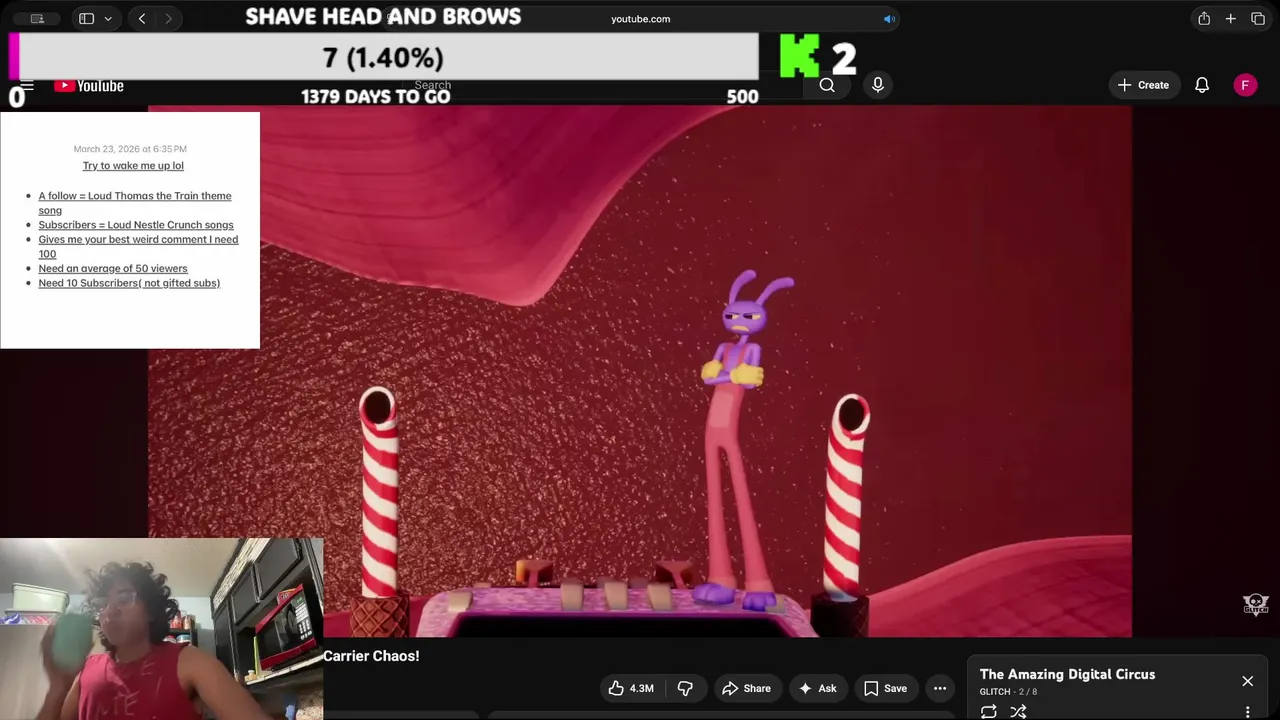1280x720 pixels.
Task: Mute the tab audio speaker icon
Action: (888, 19)
